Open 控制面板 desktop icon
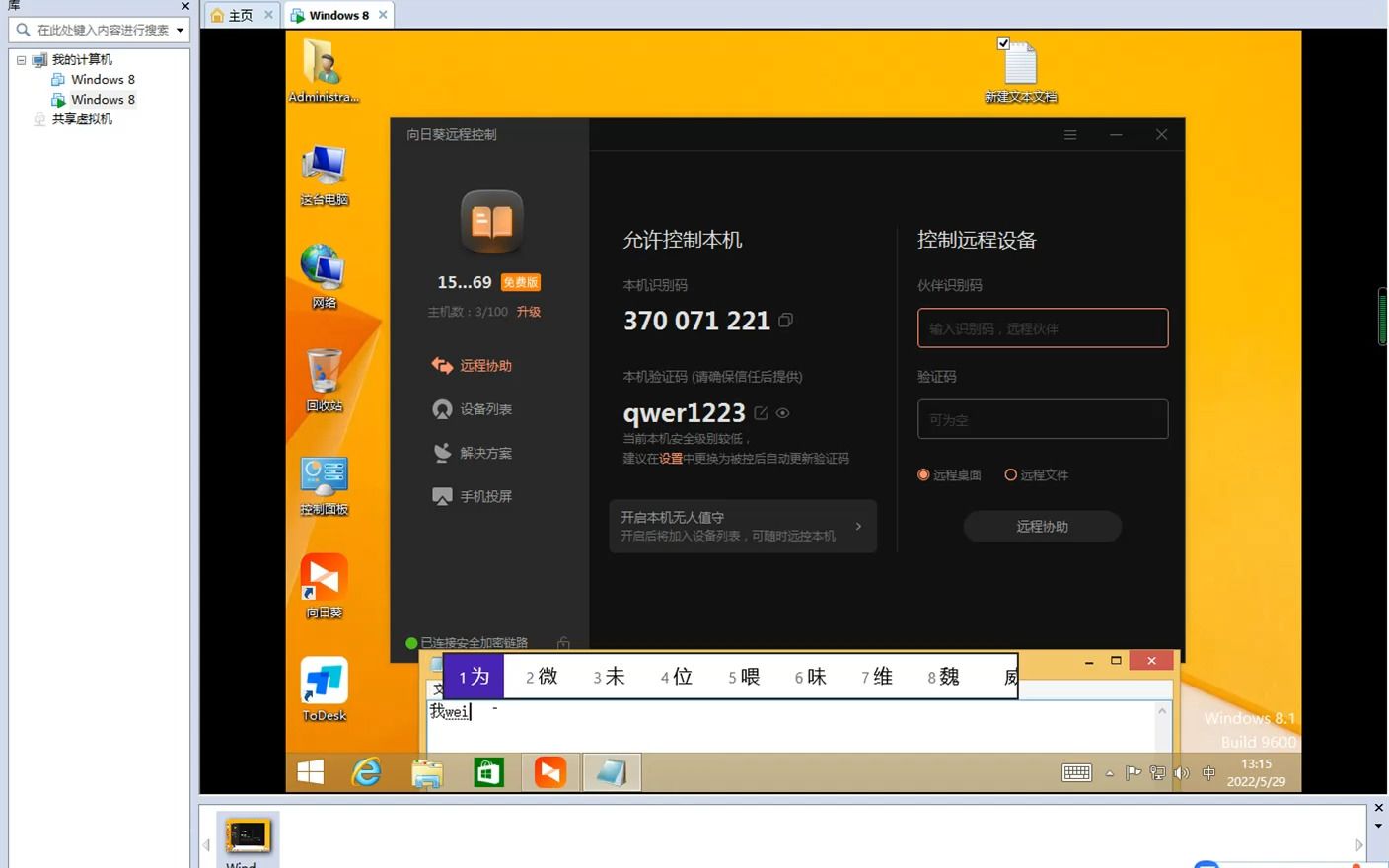Screen dimensions: 1389x868 click(x=324, y=485)
